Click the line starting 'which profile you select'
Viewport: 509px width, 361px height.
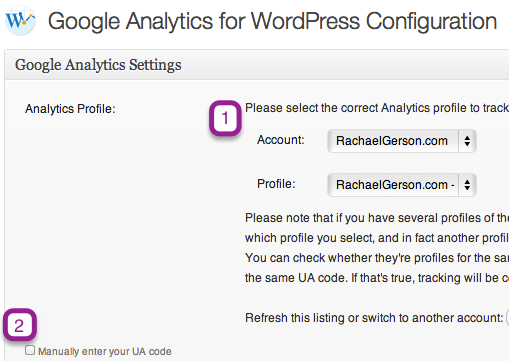point(377,238)
